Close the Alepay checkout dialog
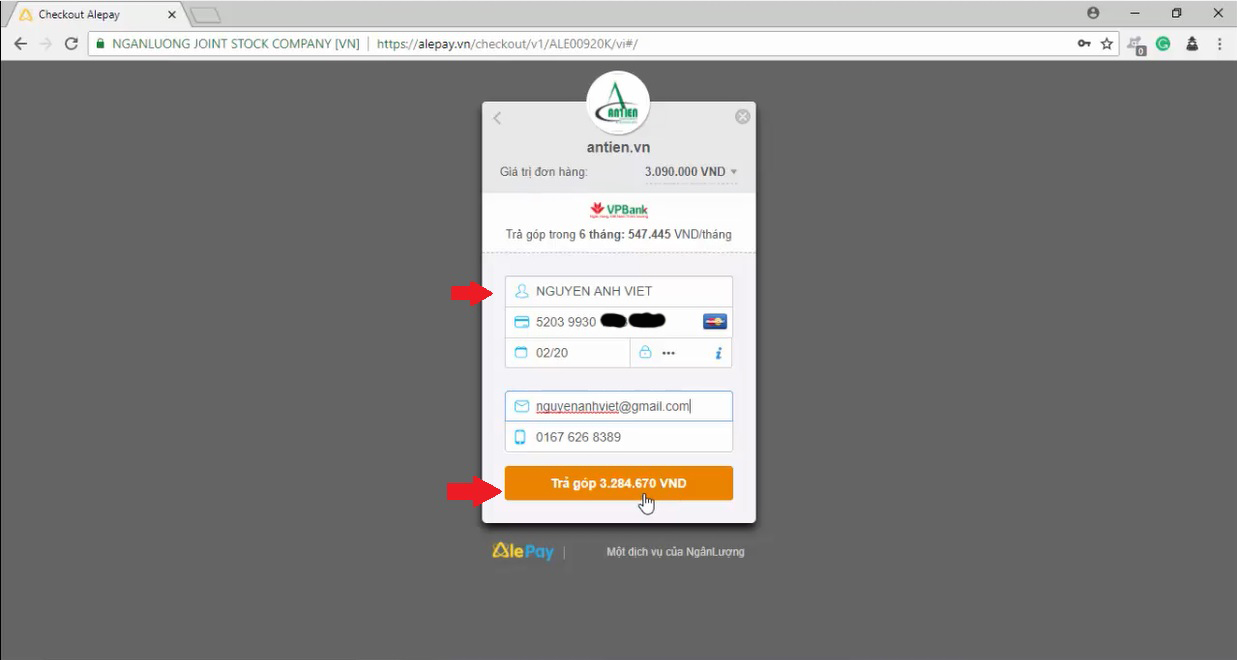Screen dimensions: 1237x660 tap(742, 117)
